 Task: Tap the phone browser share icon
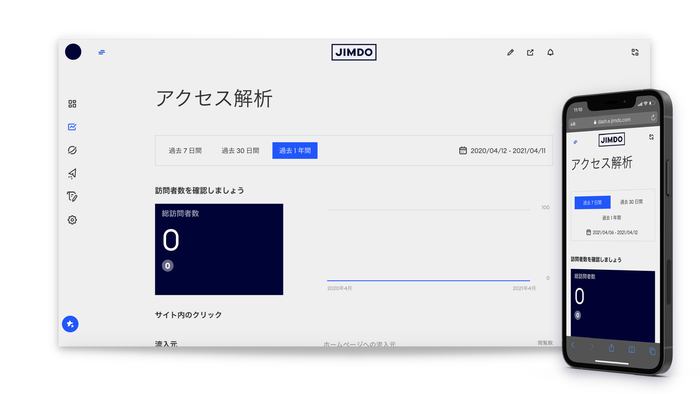click(x=612, y=348)
